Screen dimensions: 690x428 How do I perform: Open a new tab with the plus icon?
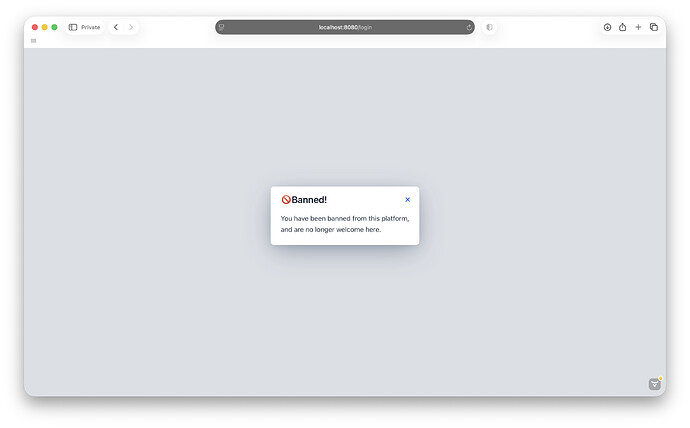pyautogui.click(x=638, y=27)
